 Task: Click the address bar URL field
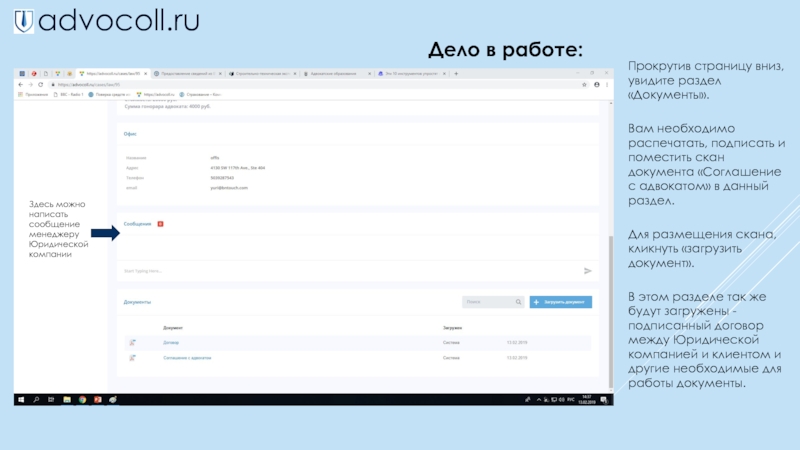pos(316,85)
